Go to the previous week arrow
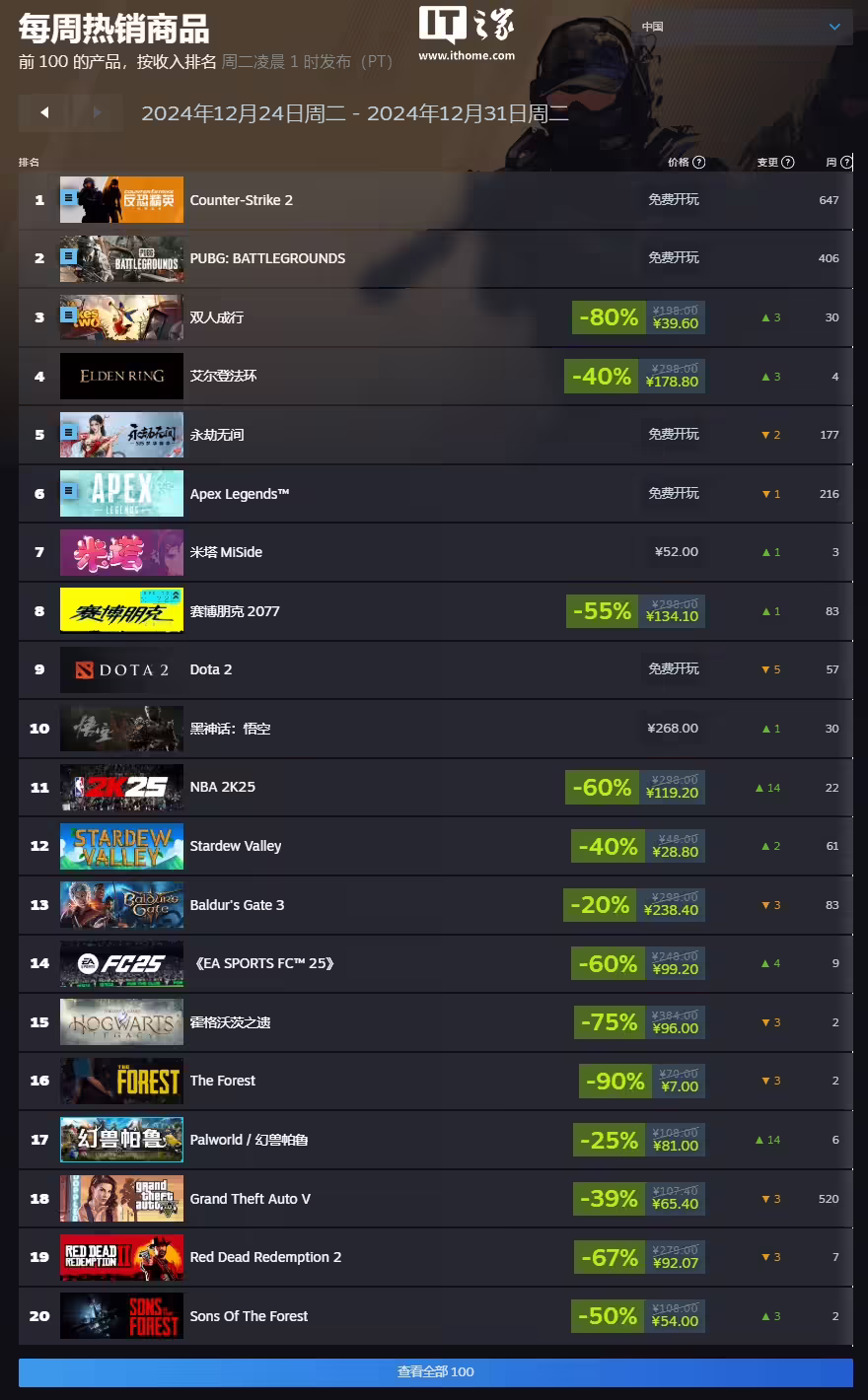 tap(44, 112)
